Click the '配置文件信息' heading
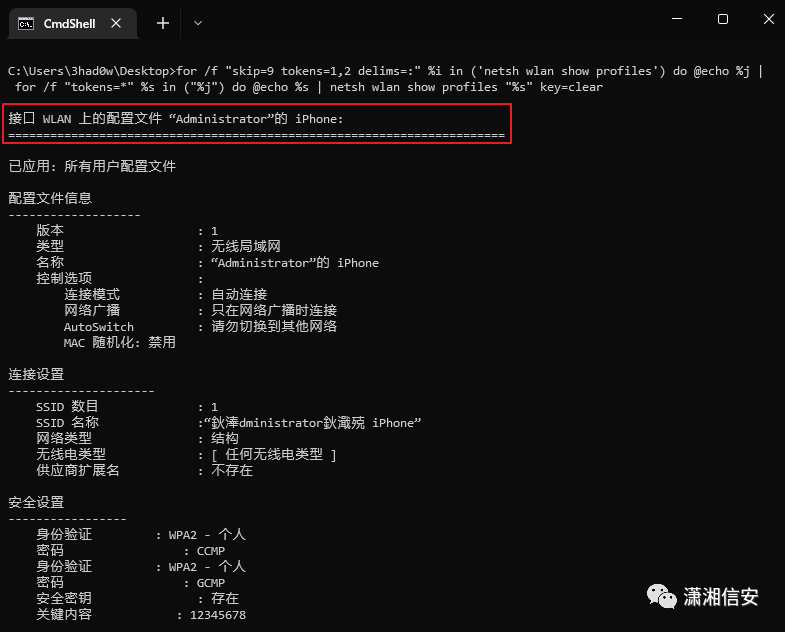This screenshot has width=785, height=632. pyautogui.click(x=50, y=198)
